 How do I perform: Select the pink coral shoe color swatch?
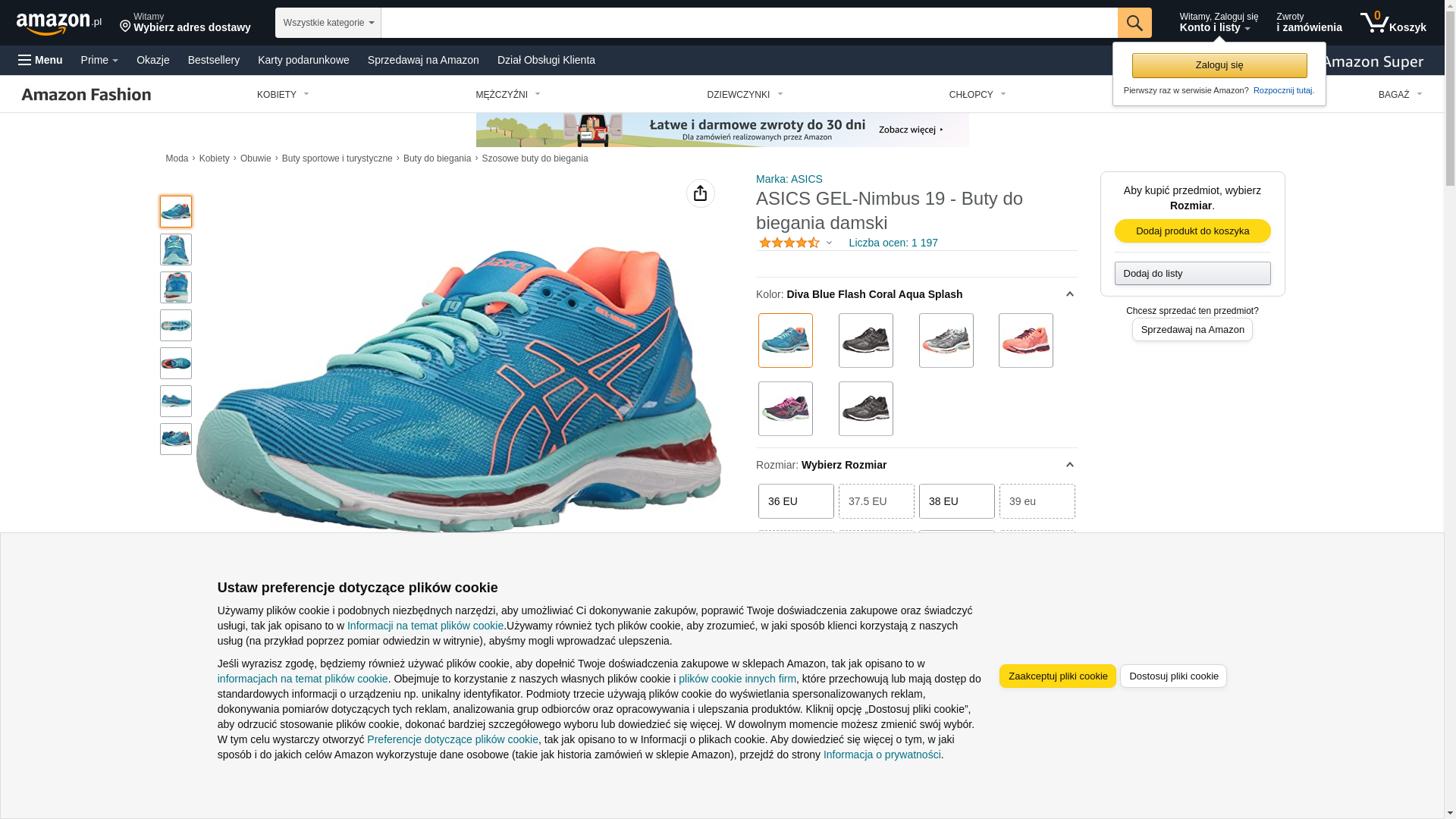tap(1025, 340)
